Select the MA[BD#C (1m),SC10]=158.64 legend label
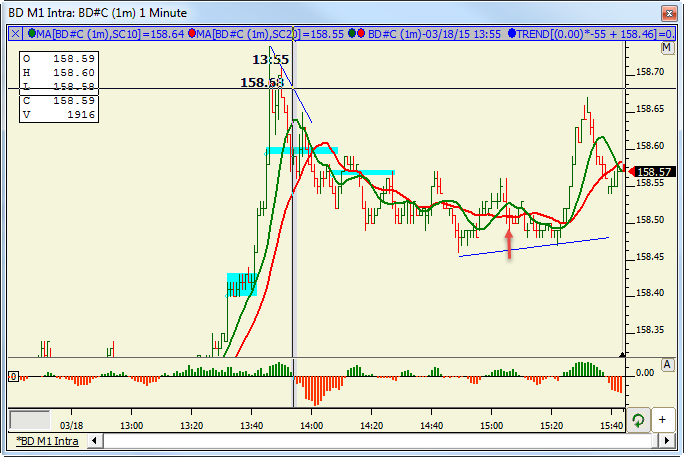 tap(110, 34)
